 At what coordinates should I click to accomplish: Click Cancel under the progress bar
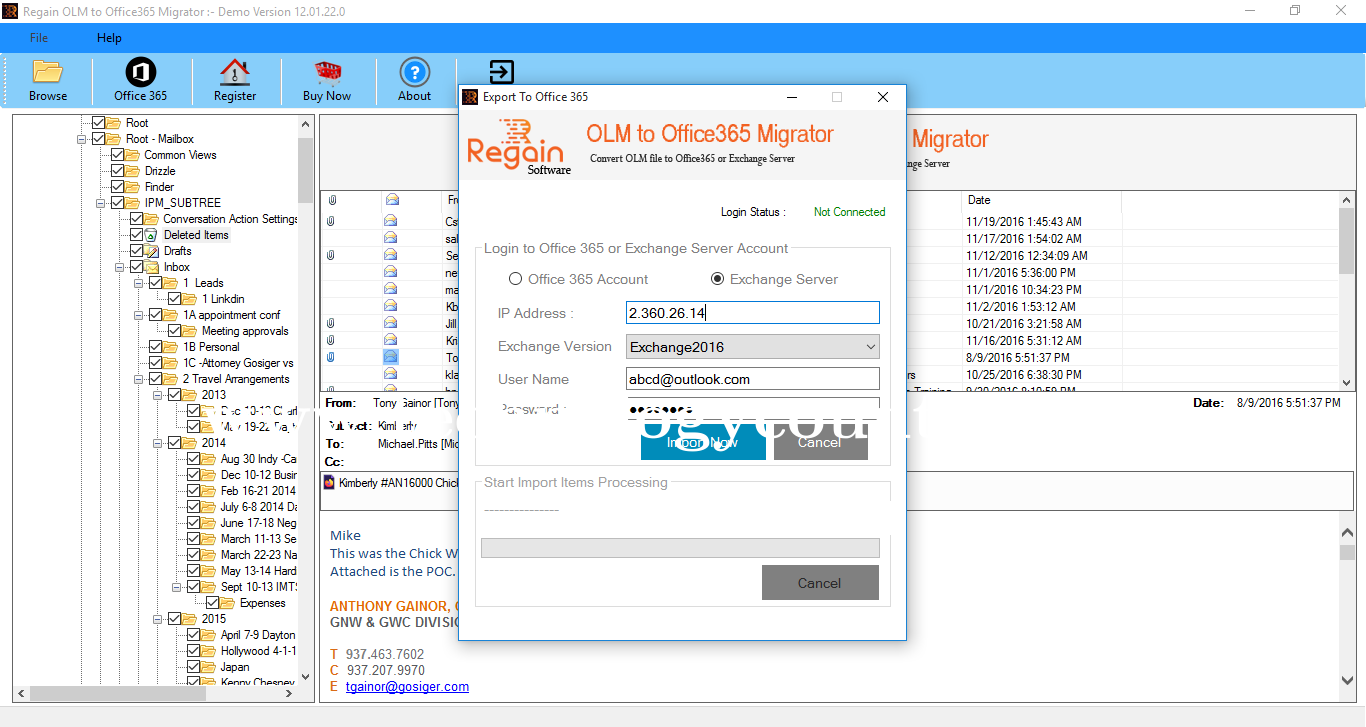(x=820, y=583)
